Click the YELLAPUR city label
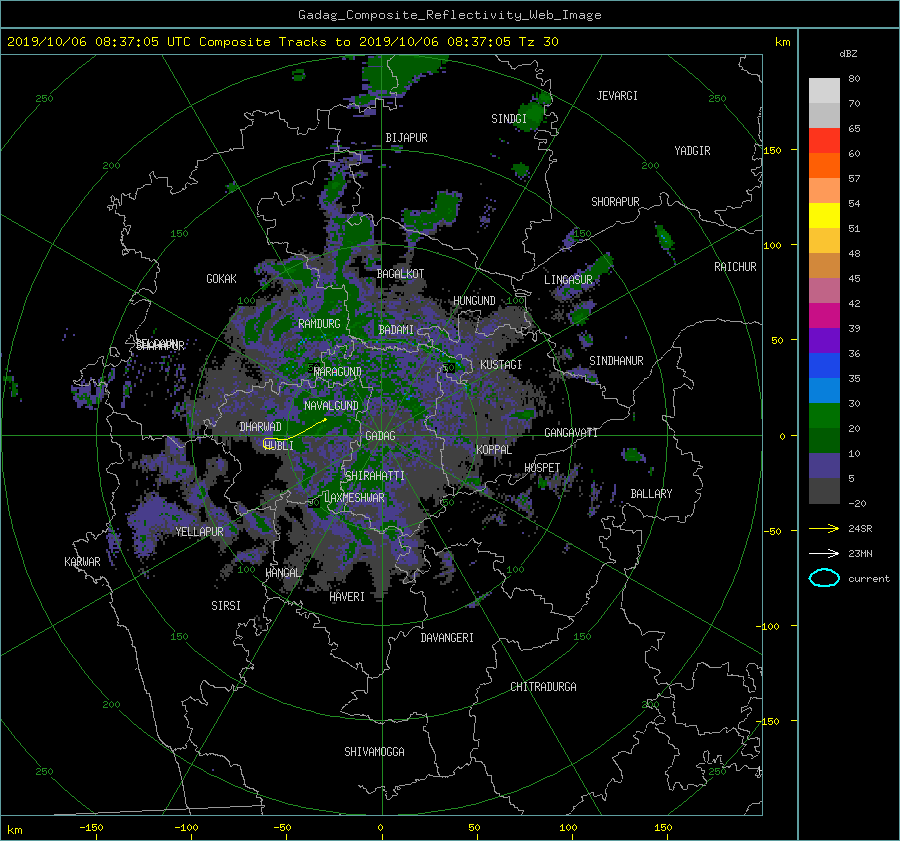900x841 pixels. [x=199, y=532]
